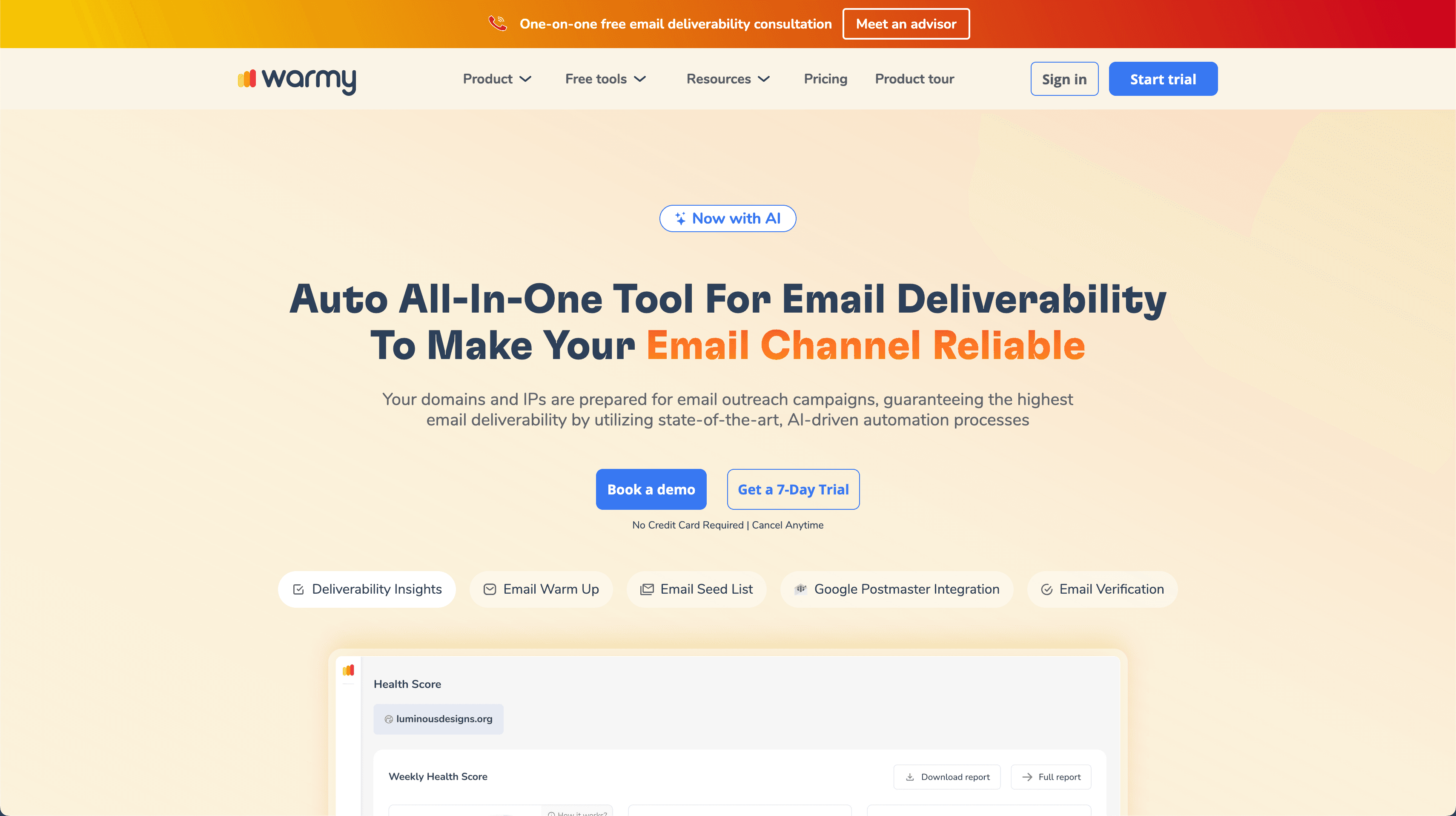Switch to the Email Warm Up tab
This screenshot has height=816, width=1456.
click(x=541, y=589)
